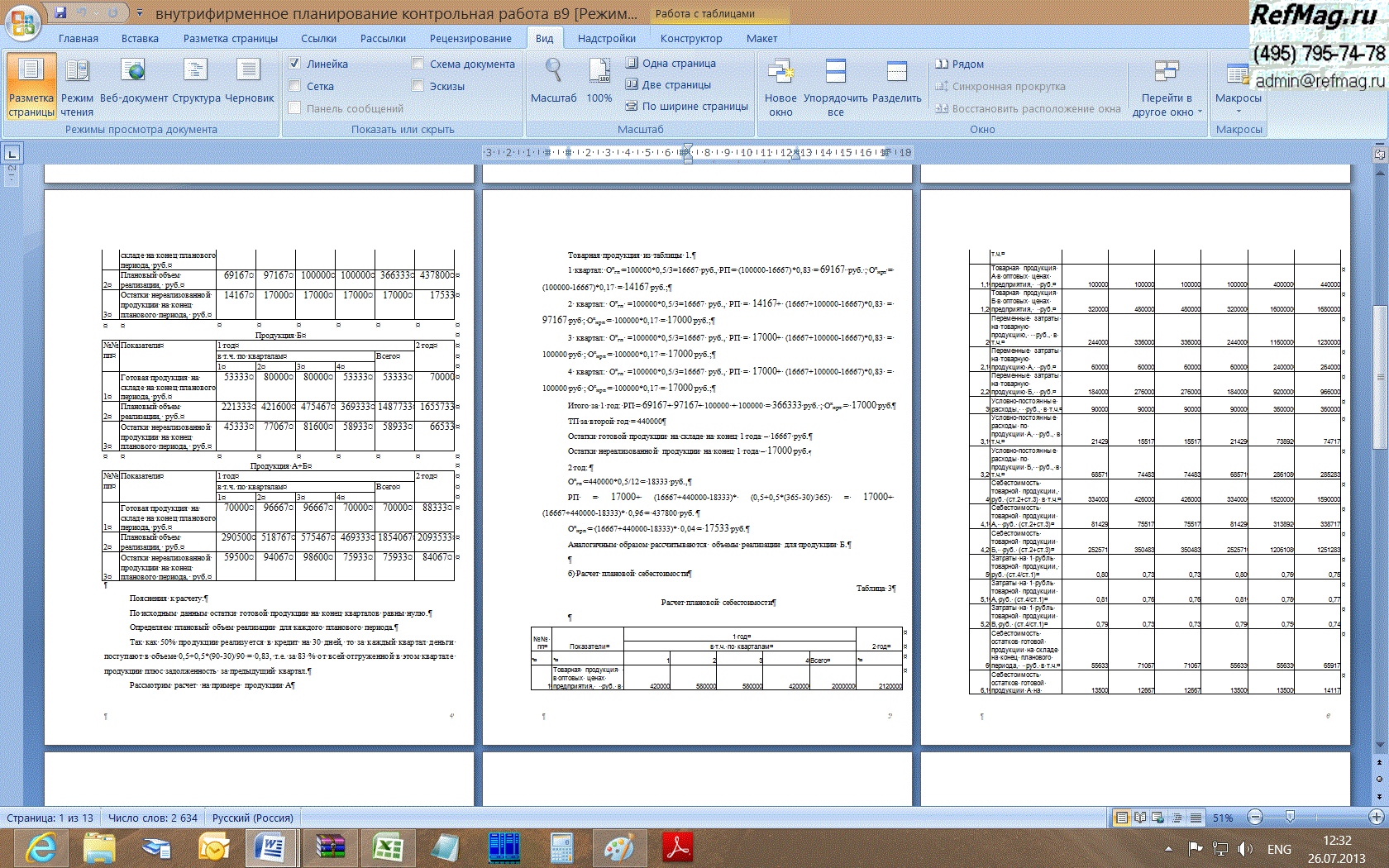Screen dimensions: 1389x868
Task: Select Две страницы zoom option
Action: tap(668, 84)
